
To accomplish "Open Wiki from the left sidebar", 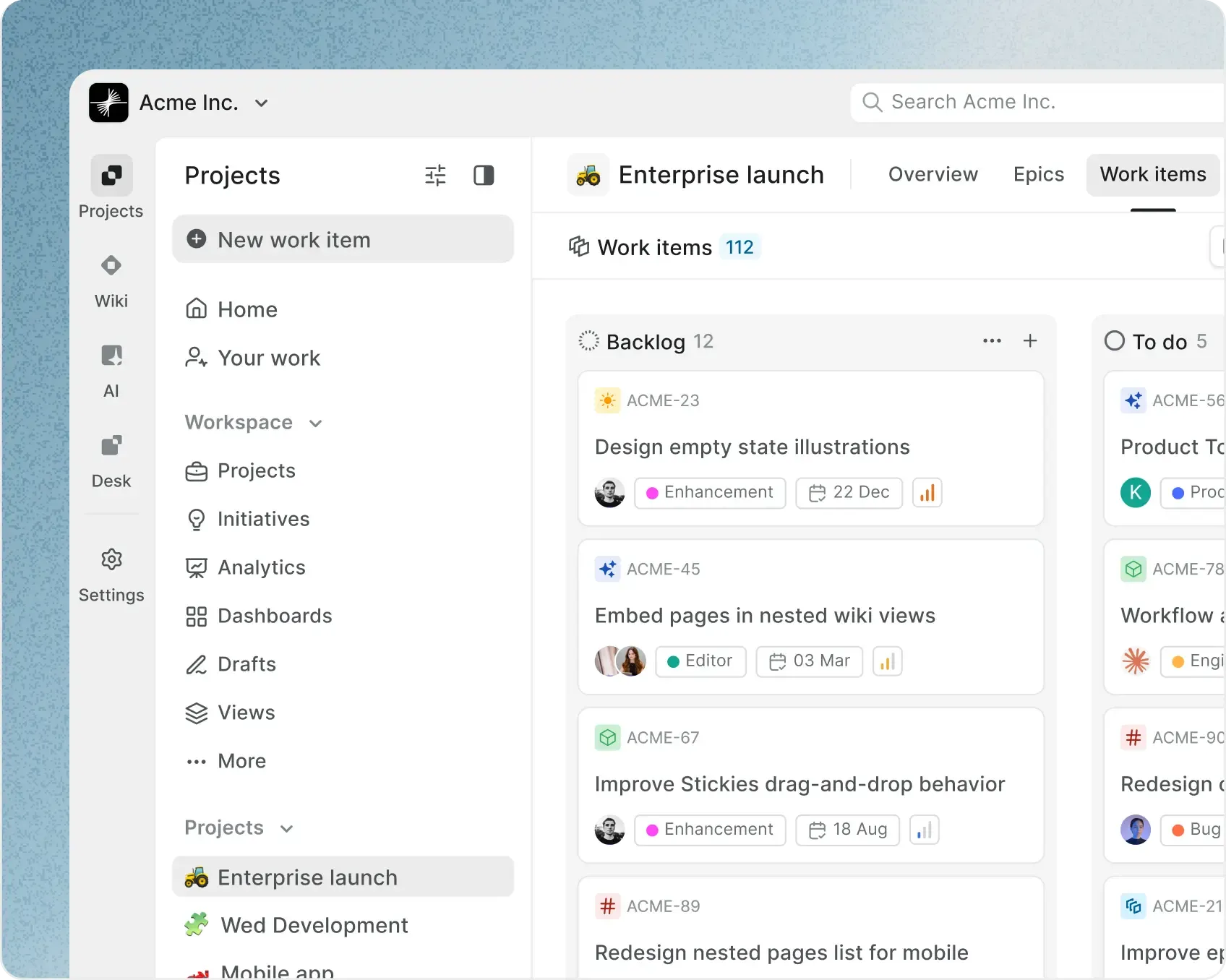I will [x=111, y=280].
